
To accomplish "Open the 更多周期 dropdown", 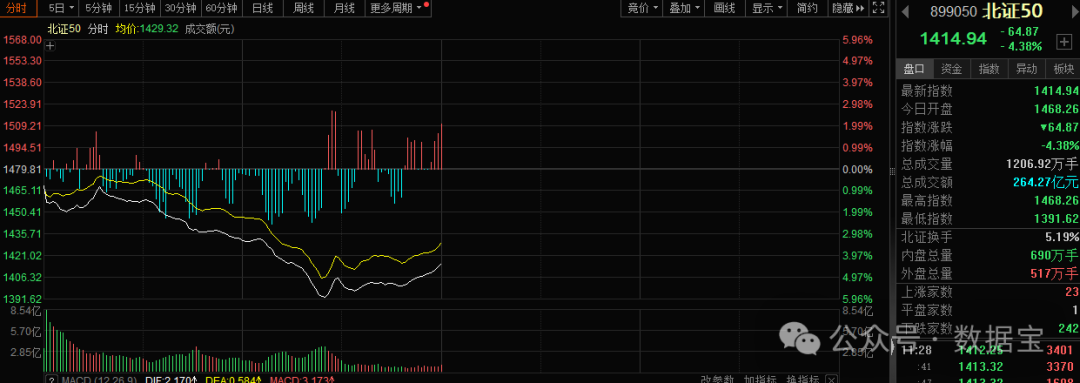I will coord(396,8).
